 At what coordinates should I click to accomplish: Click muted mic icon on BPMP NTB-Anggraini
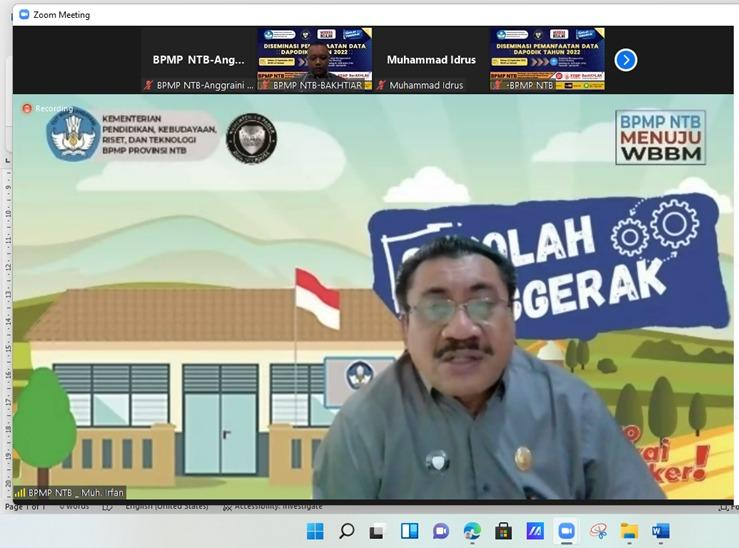click(x=148, y=85)
